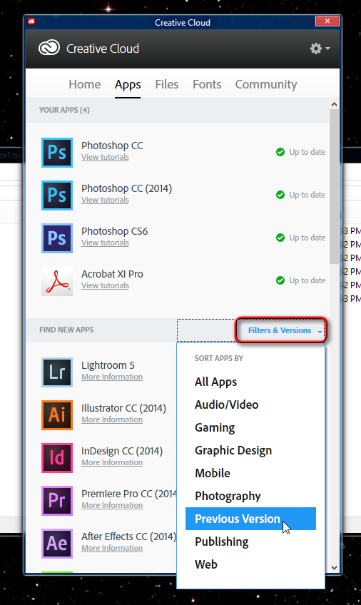Click the Illustrator CC (2014) icon

point(57,415)
